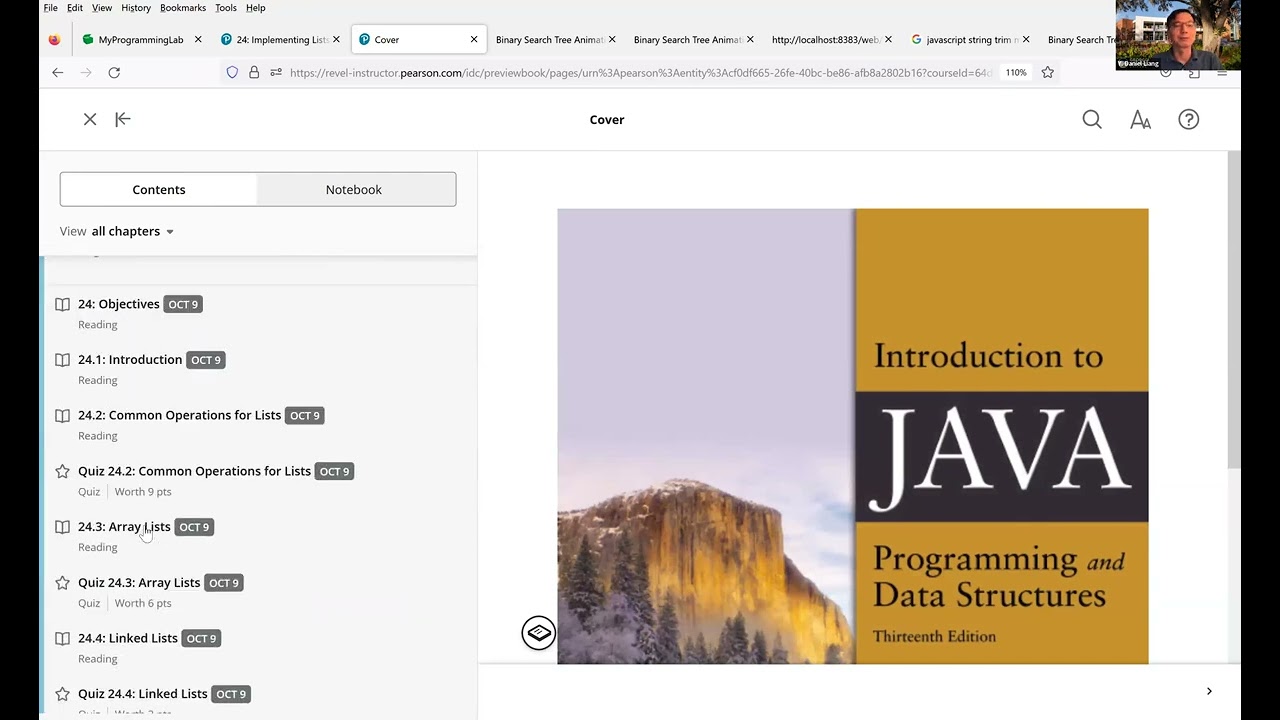The height and width of the screenshot is (720, 1280).
Task: Click the book icon for 24.3: Array Lists
Action: (62, 527)
